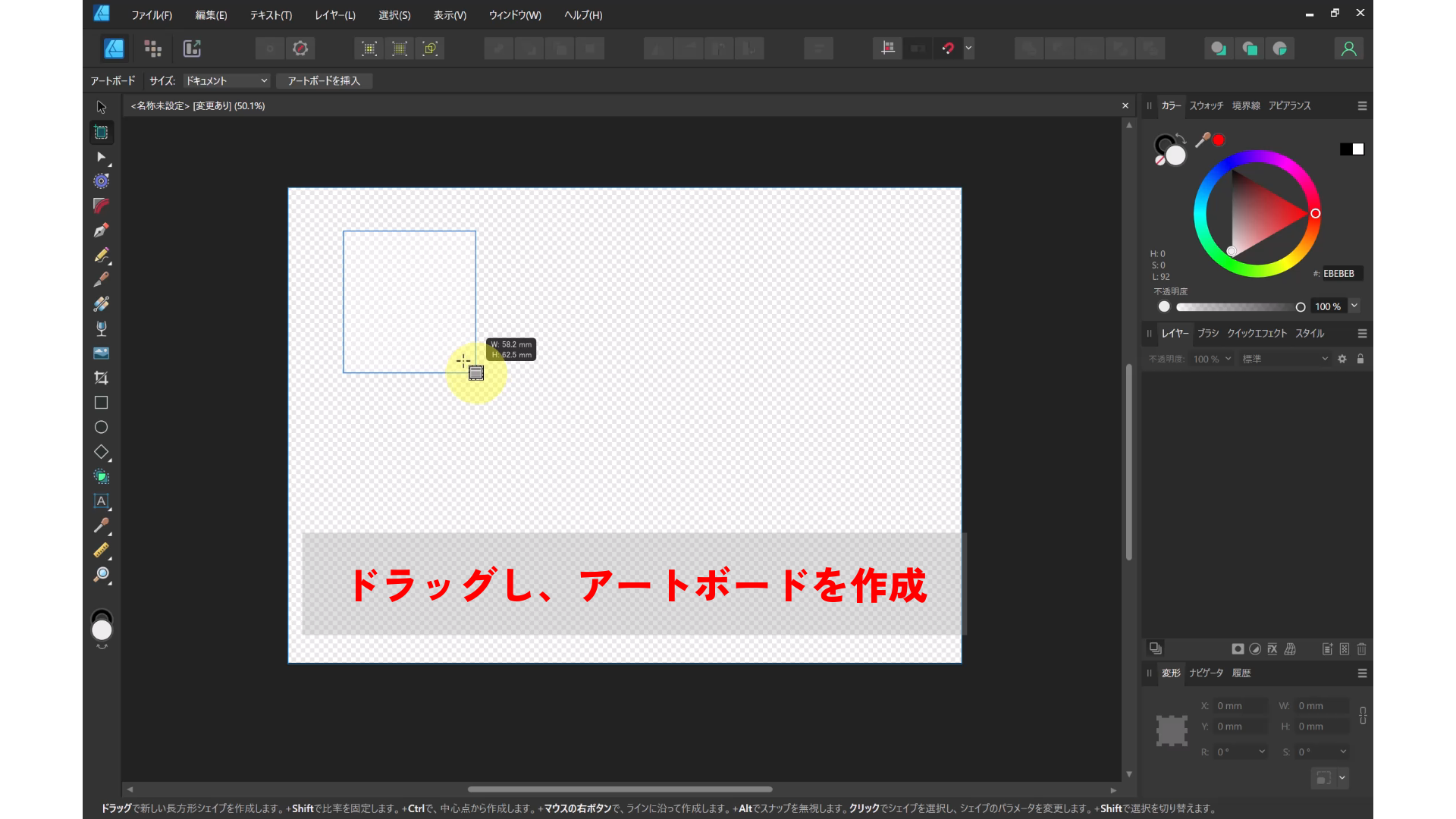Viewport: 1456px width, 819px height.
Task: Open the レイヤー(L) menu
Action: tap(335, 15)
